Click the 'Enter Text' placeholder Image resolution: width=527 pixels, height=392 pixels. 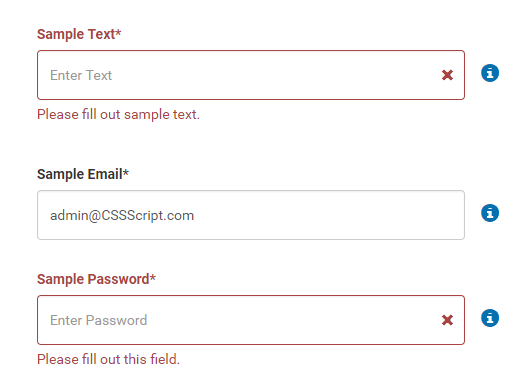point(81,75)
